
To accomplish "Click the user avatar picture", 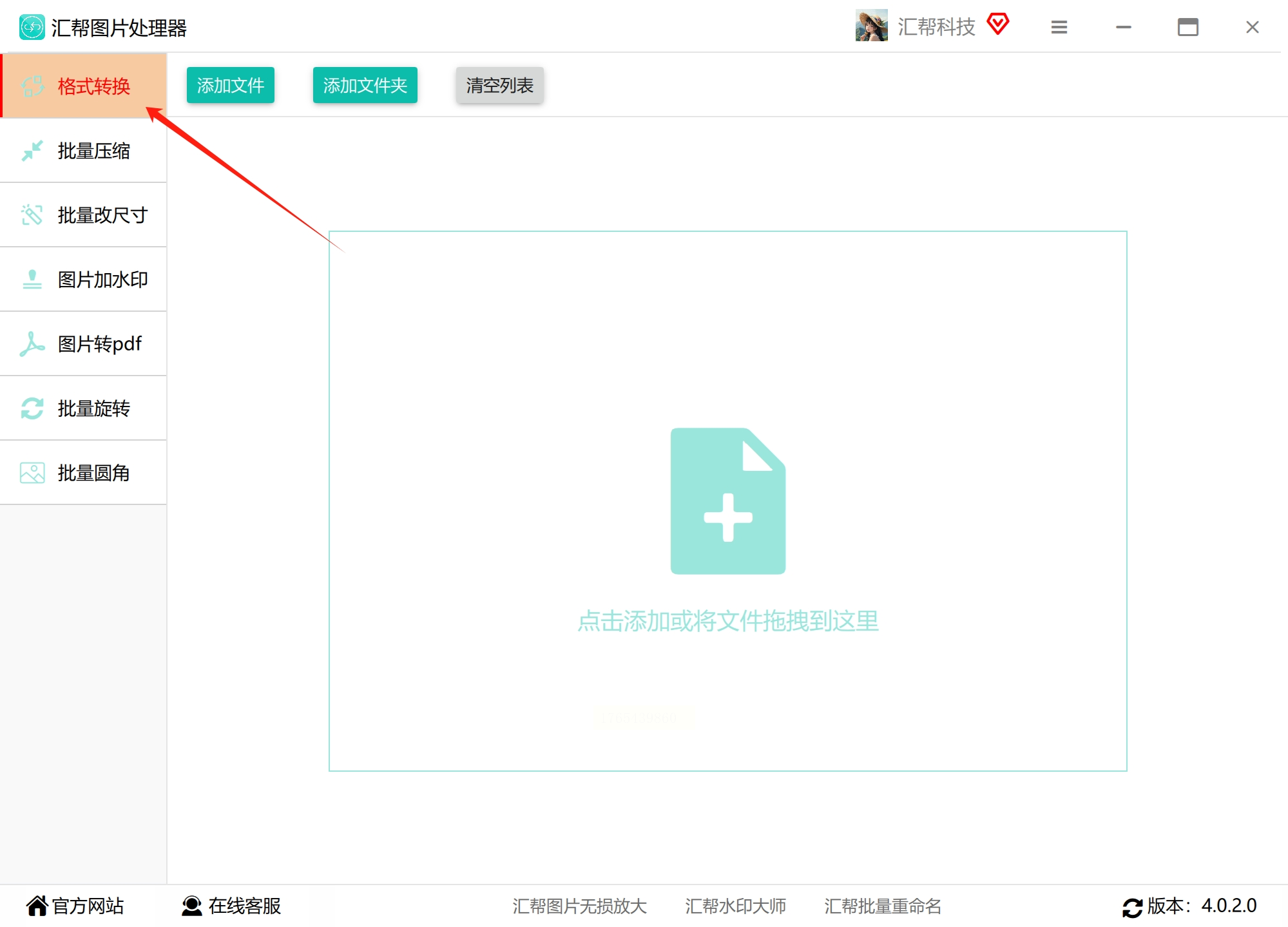I will coord(871,26).
